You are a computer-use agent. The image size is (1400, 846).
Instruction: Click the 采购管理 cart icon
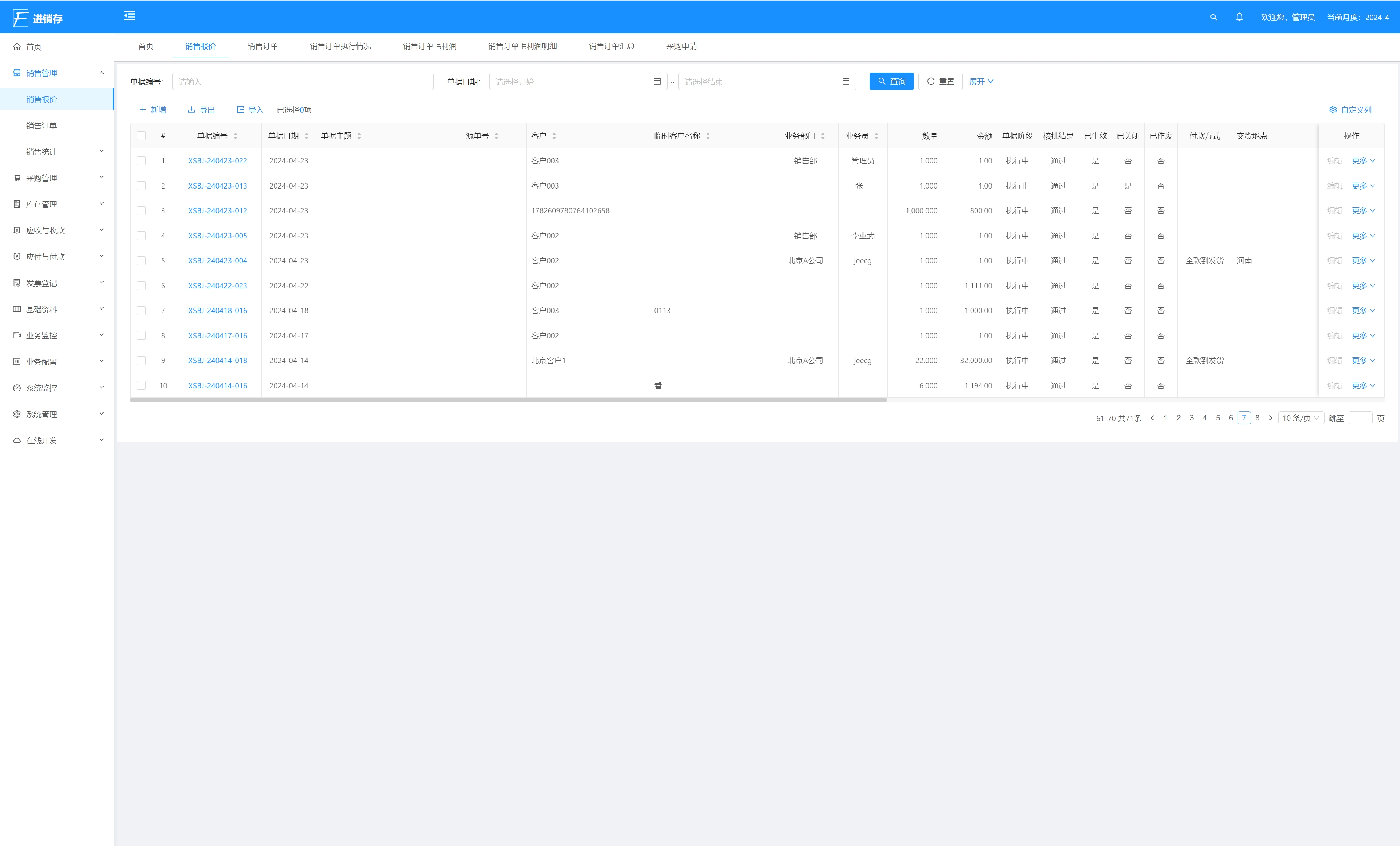coord(17,178)
